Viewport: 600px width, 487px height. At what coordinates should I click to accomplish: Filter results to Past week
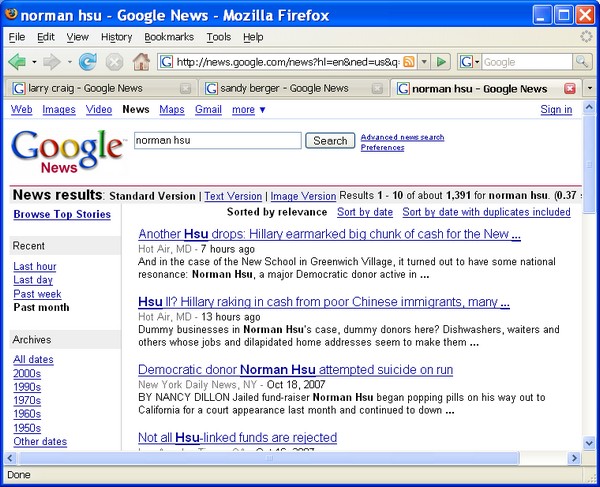(x=37, y=294)
